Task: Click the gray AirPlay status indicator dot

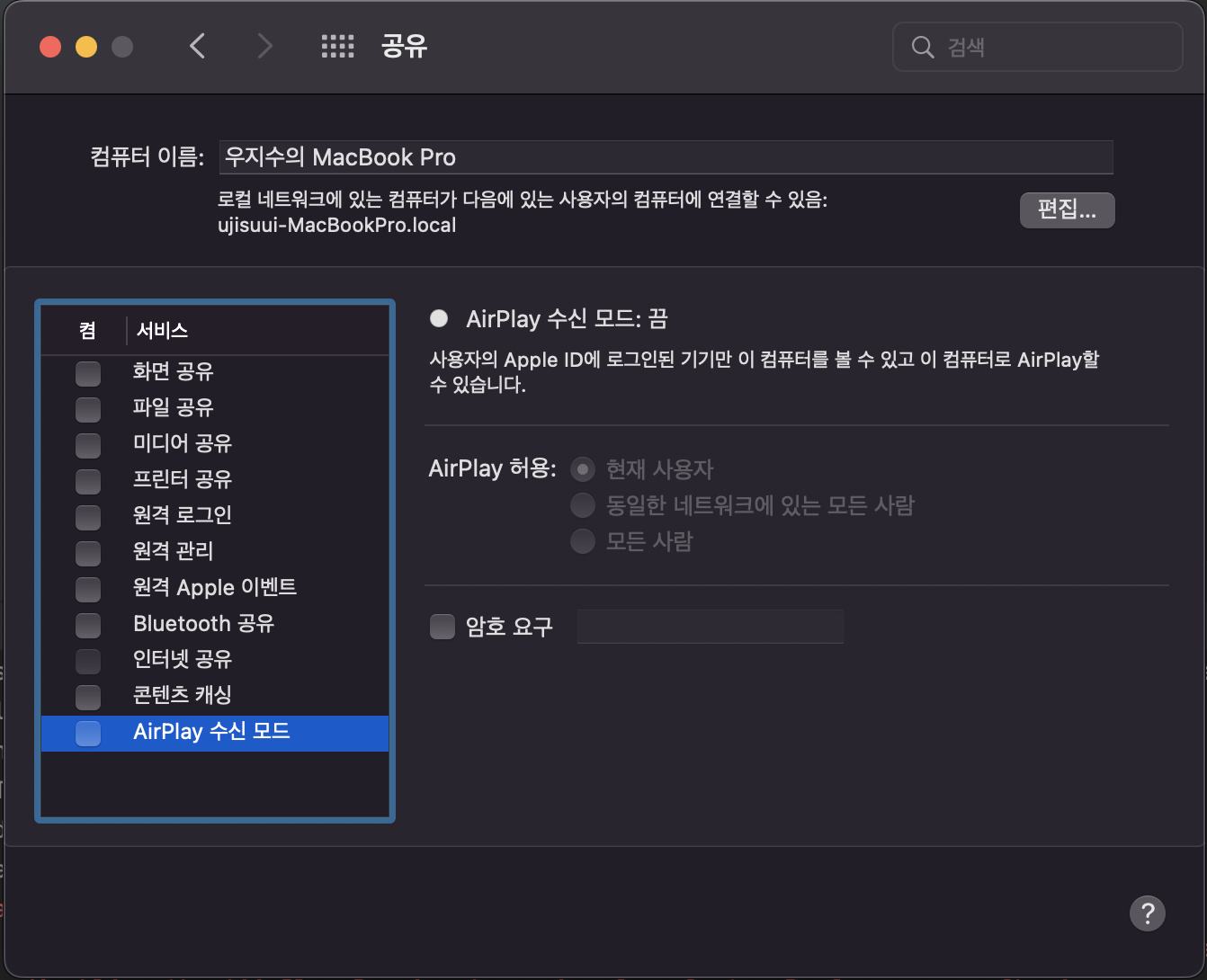Action: click(x=439, y=318)
